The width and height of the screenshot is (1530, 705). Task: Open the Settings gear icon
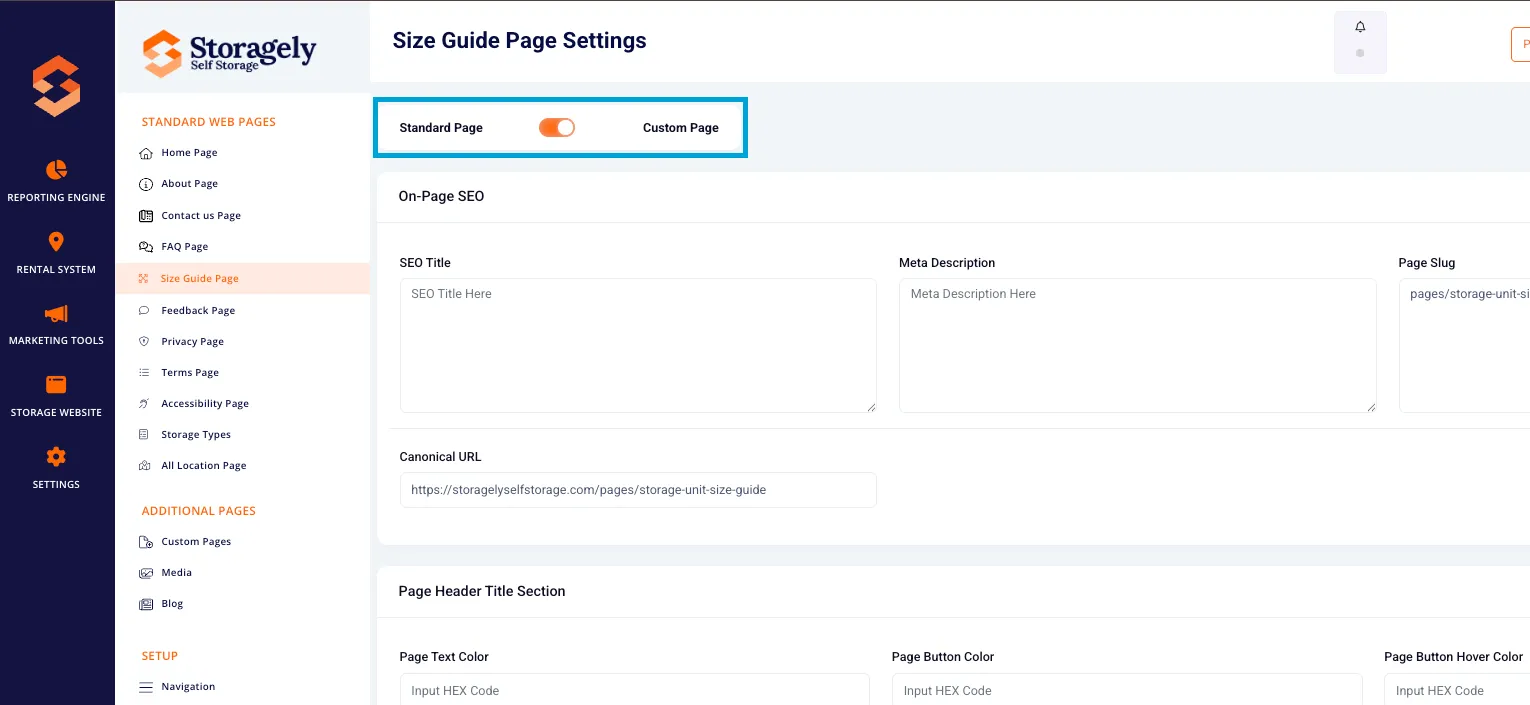[x=56, y=457]
